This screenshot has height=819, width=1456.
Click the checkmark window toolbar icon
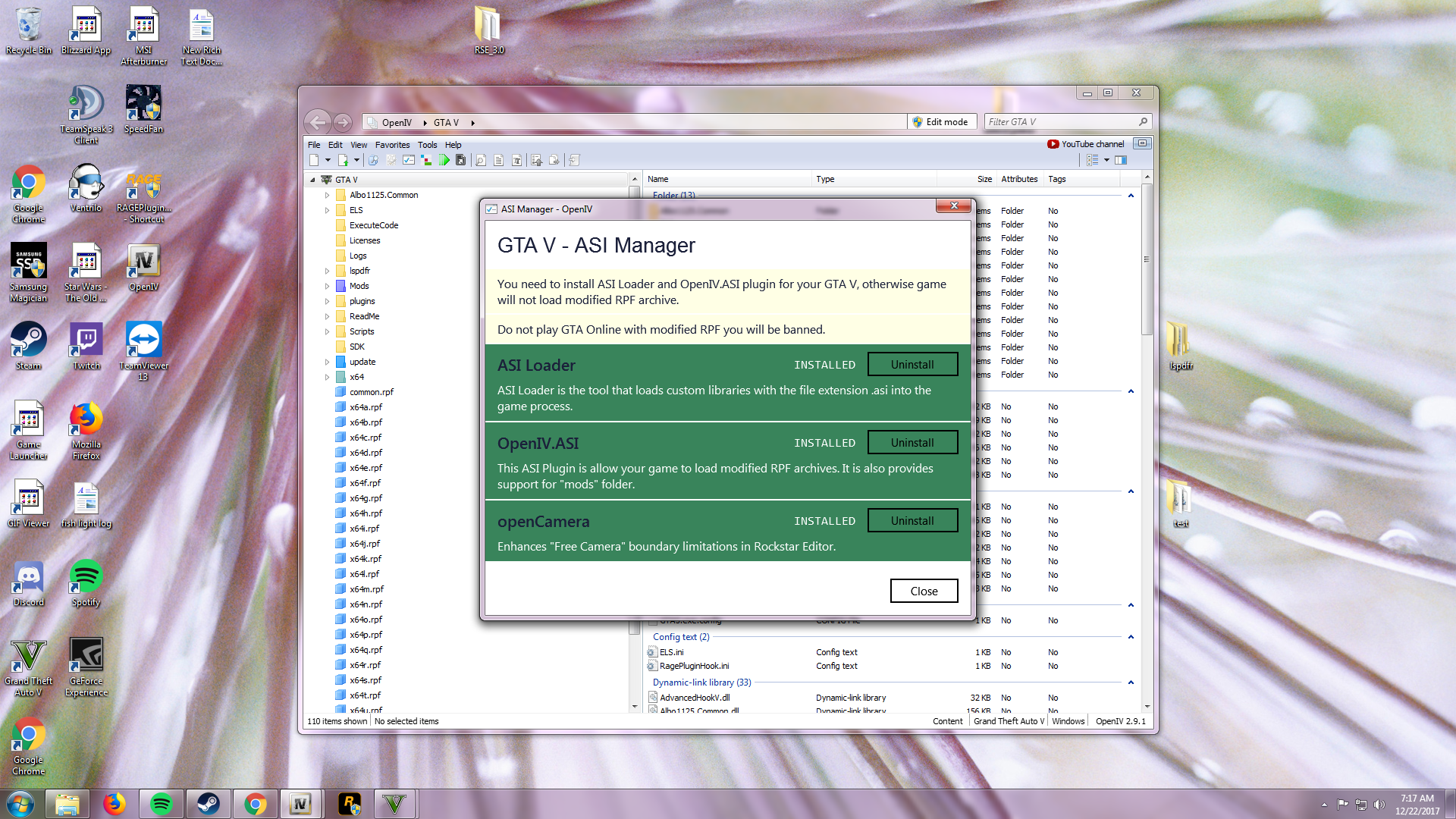409,160
